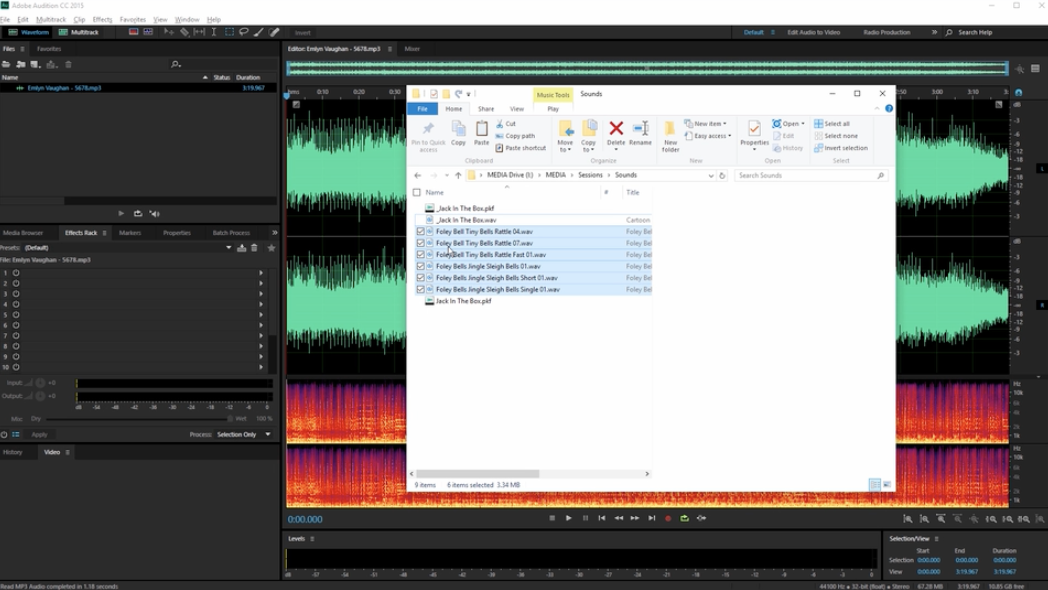Select the Lasso Selection tool
This screenshot has height=590, width=1048.
pyautogui.click(x=244, y=32)
